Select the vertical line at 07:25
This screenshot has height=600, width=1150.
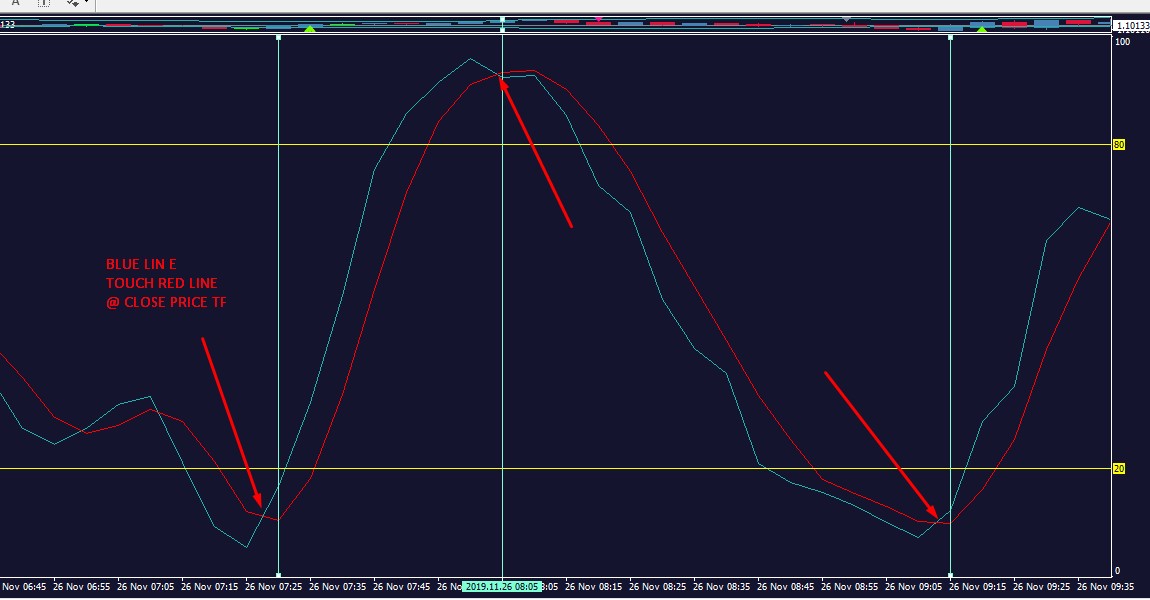pyautogui.click(x=279, y=308)
